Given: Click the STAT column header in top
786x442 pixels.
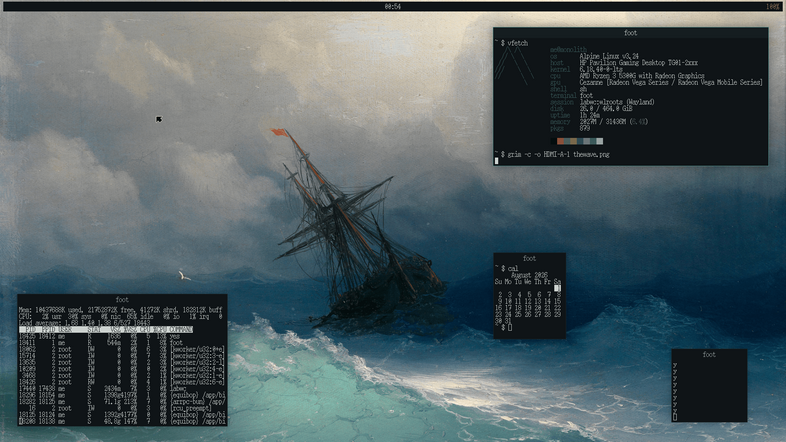Looking at the screenshot, I should (94, 330).
